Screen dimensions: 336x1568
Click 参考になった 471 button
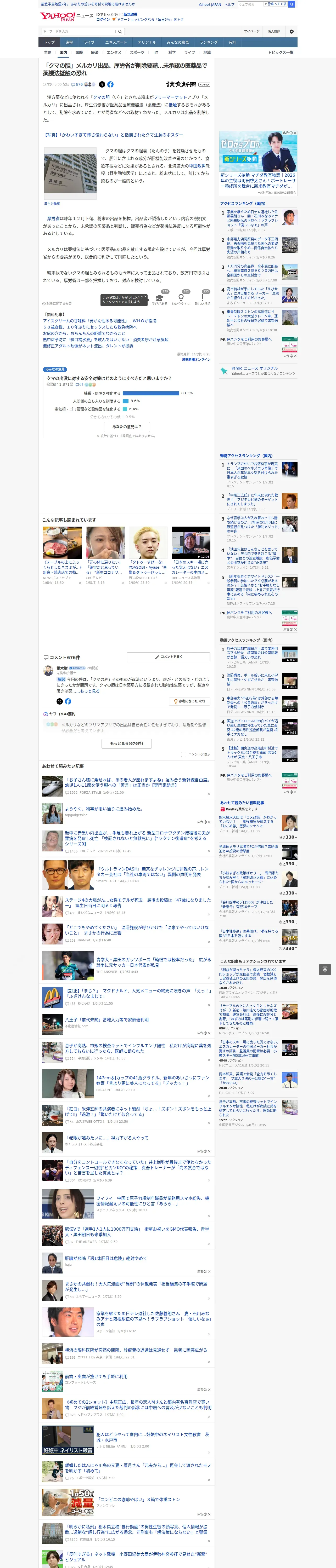click(x=190, y=701)
